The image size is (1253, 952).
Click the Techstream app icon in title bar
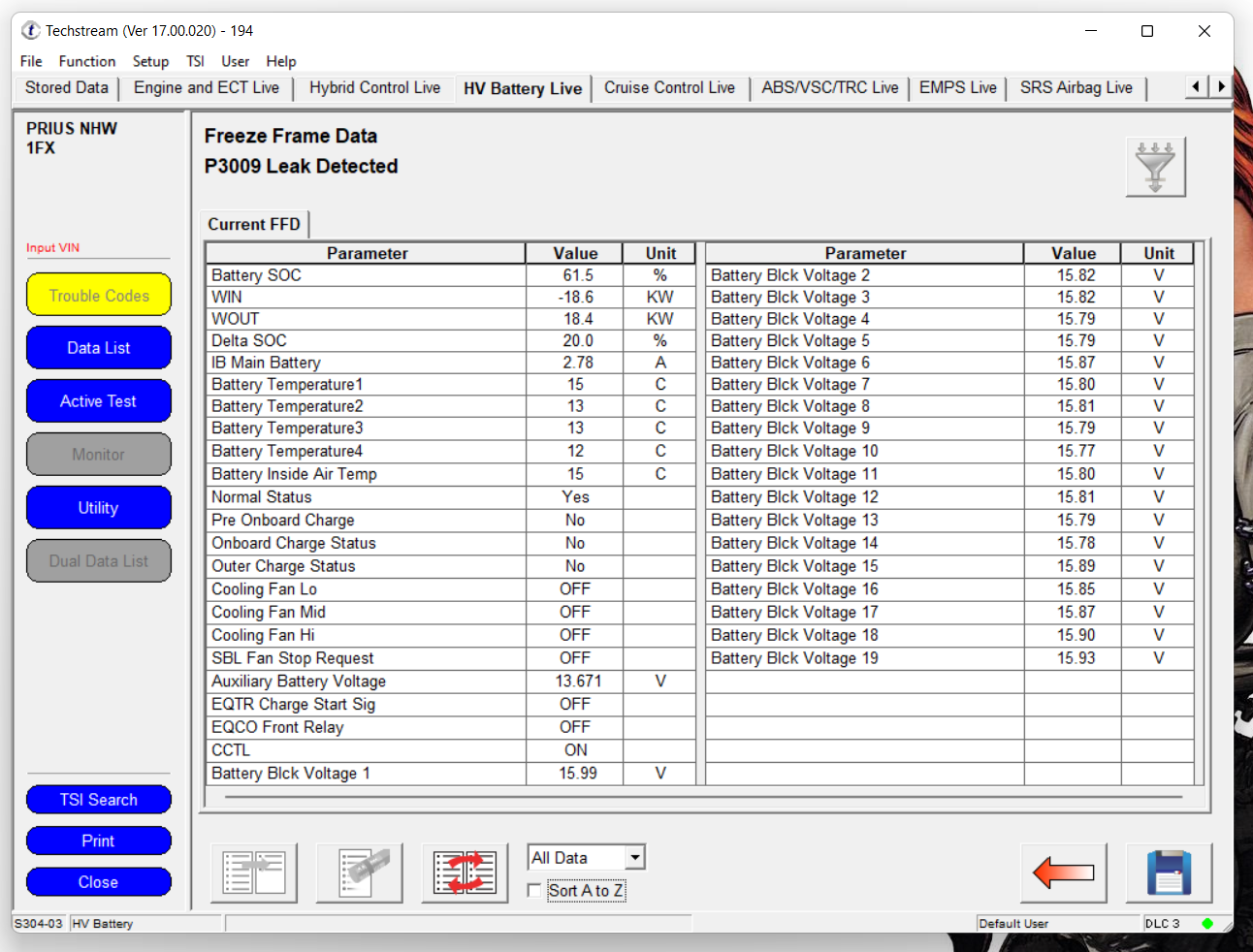tap(31, 31)
